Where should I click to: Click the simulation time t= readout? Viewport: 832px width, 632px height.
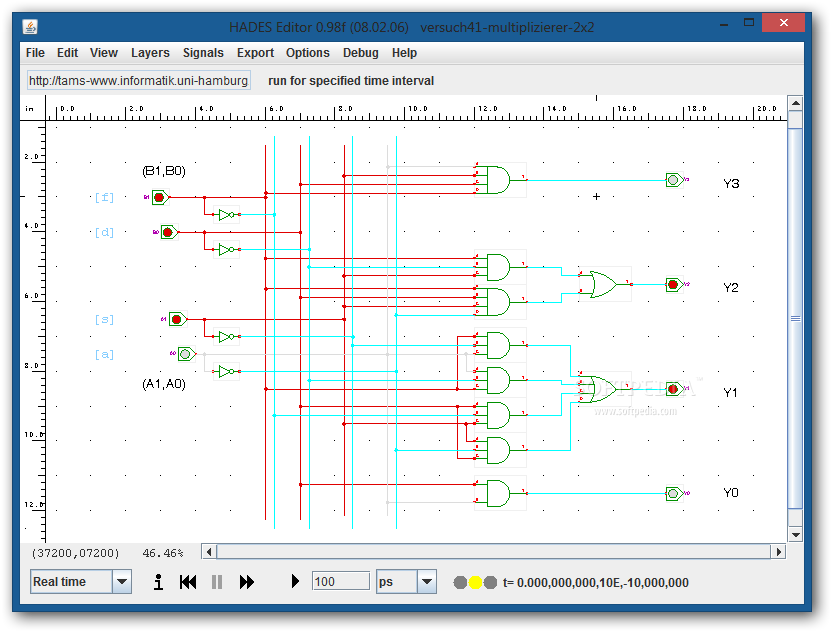pos(595,583)
